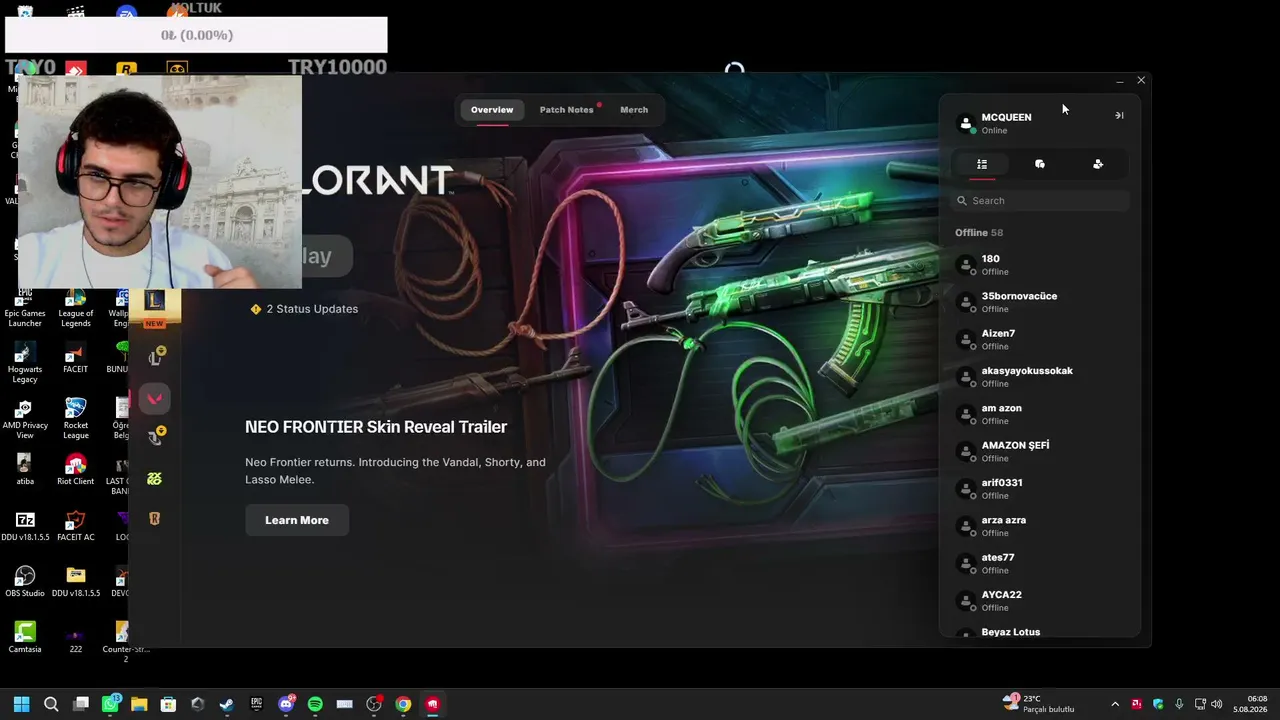Viewport: 1280px width, 720px height.
Task: Open Spotify from the taskbar
Action: tap(315, 704)
